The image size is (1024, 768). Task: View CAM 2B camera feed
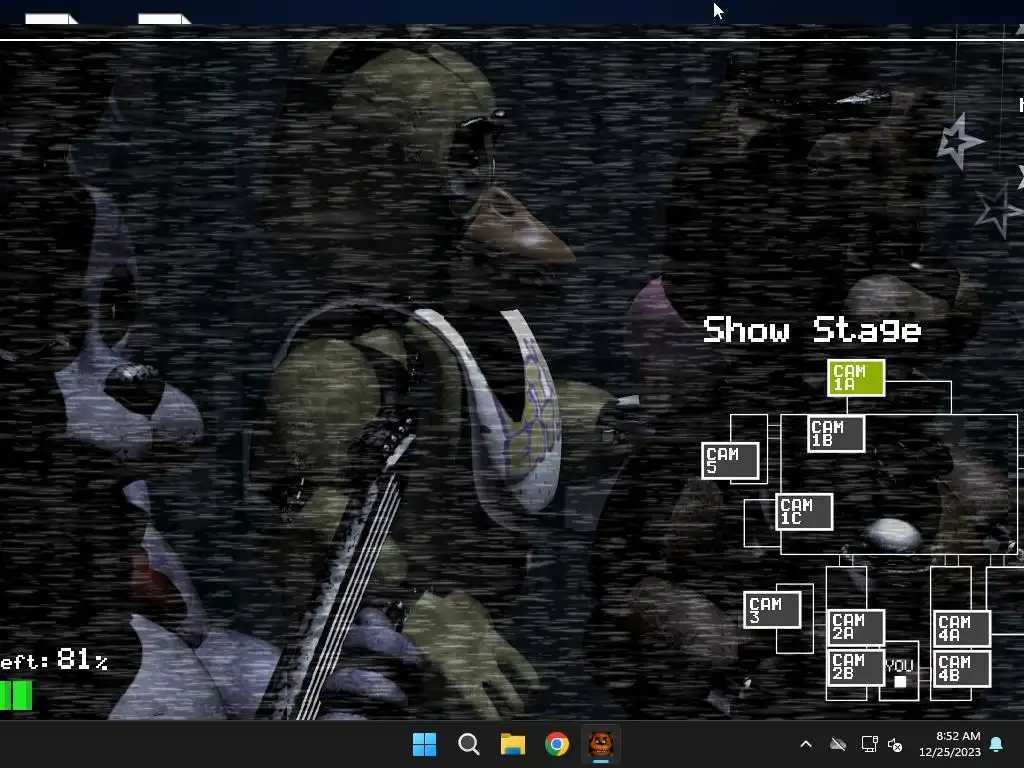856,667
